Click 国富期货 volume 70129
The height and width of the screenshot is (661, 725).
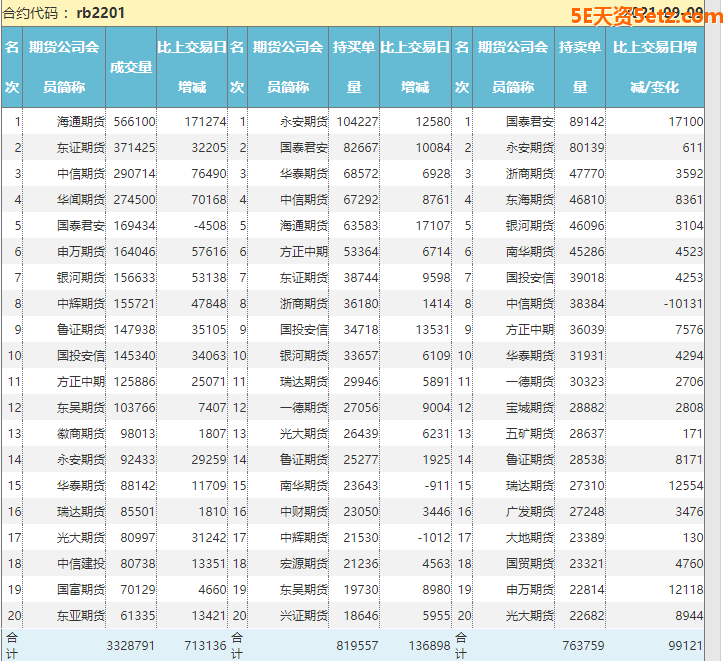[x=138, y=589]
